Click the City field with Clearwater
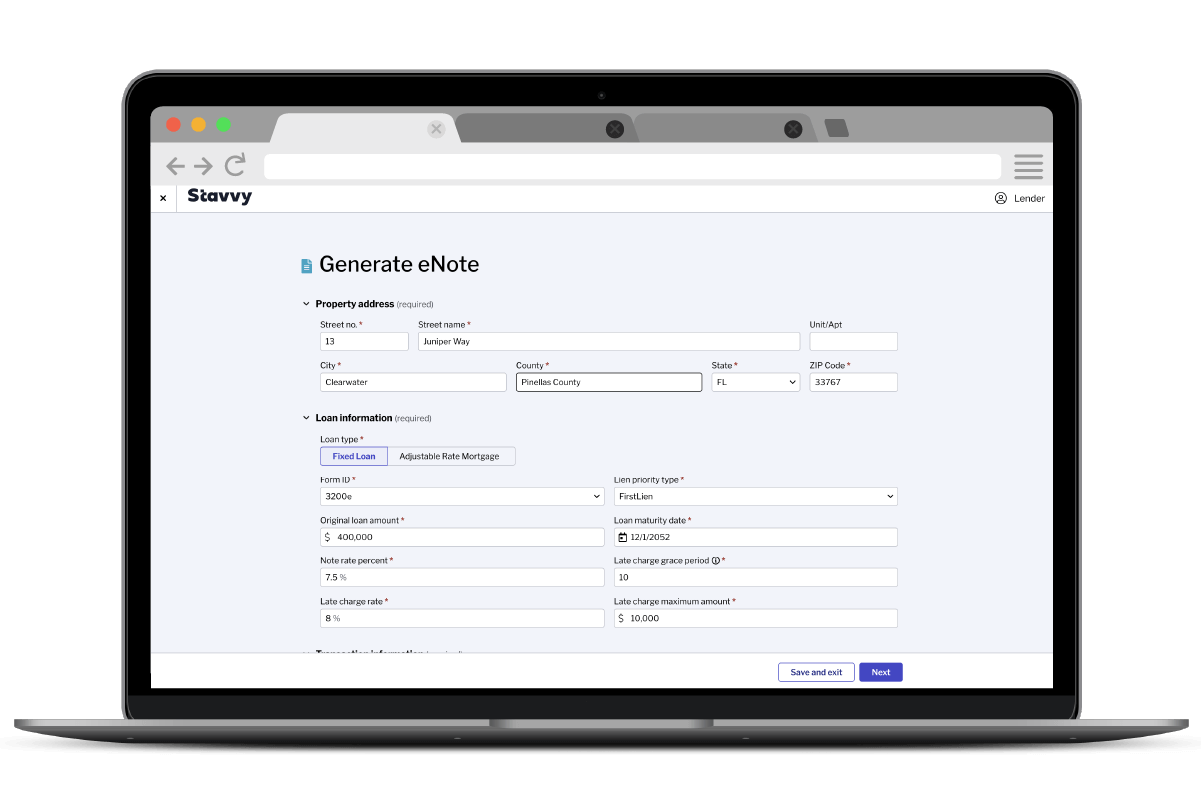 (413, 382)
